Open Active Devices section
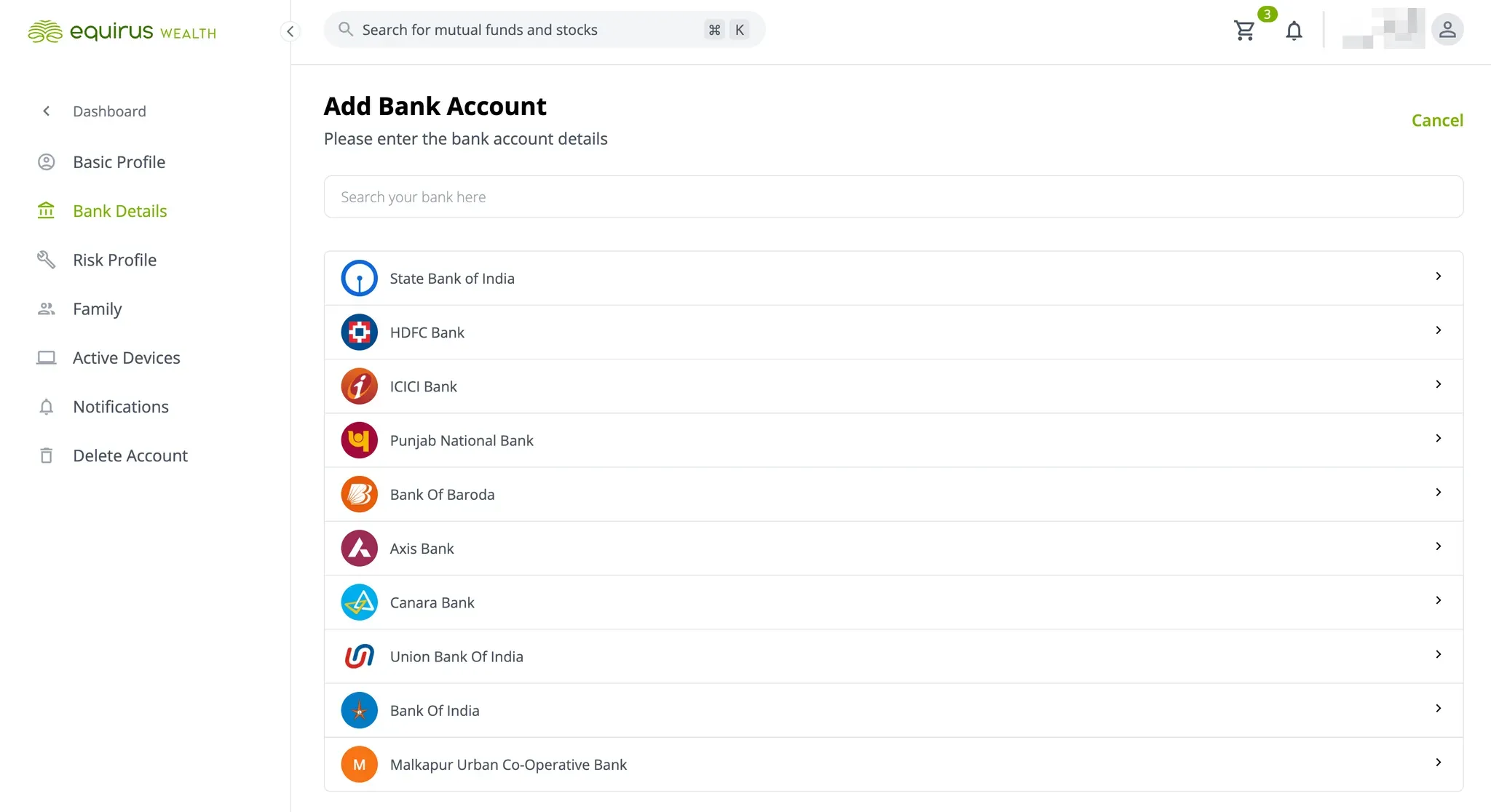The image size is (1491, 812). point(127,357)
